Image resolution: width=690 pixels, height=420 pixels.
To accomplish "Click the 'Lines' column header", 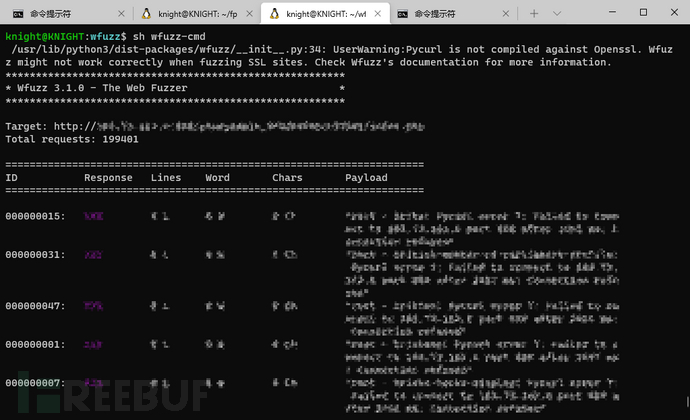I will (x=166, y=178).
